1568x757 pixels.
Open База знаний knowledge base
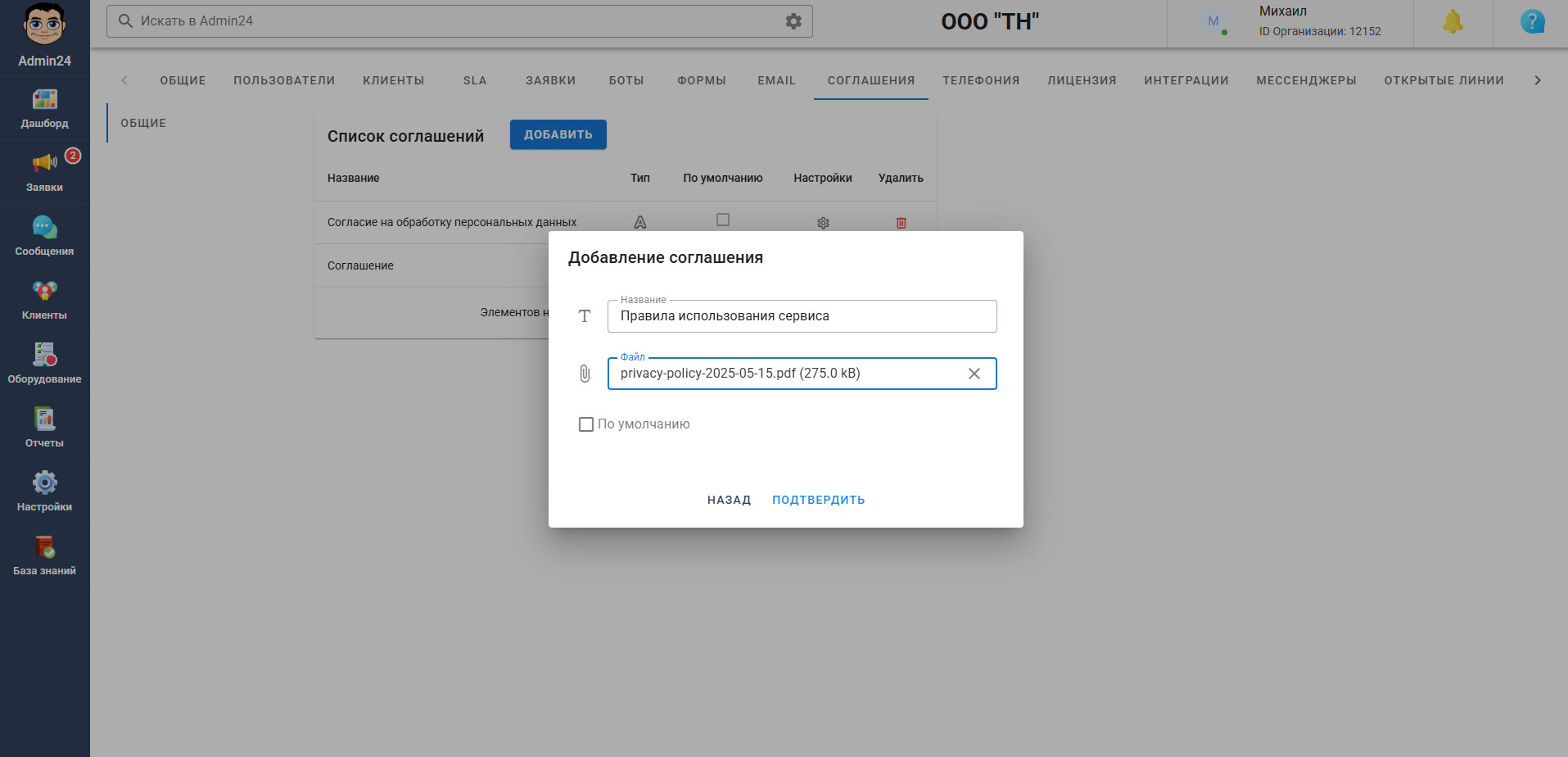click(x=44, y=556)
